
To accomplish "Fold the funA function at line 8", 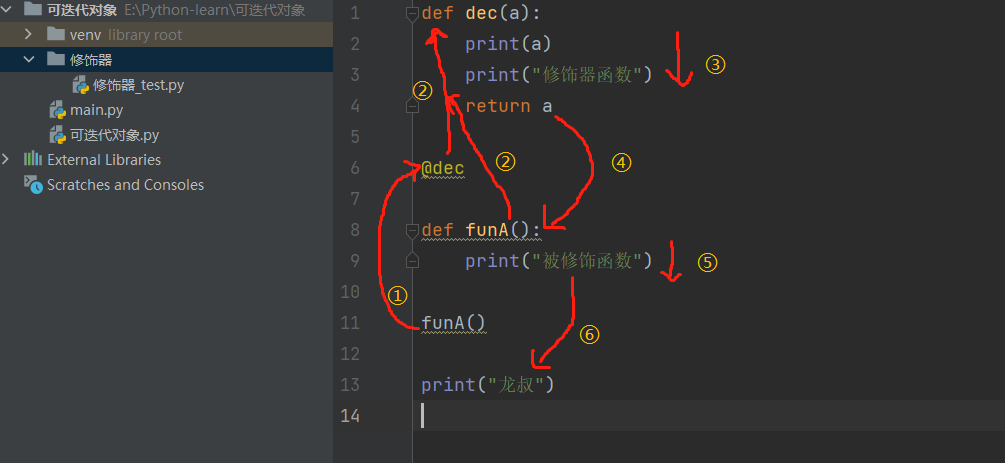I will pyautogui.click(x=412, y=231).
